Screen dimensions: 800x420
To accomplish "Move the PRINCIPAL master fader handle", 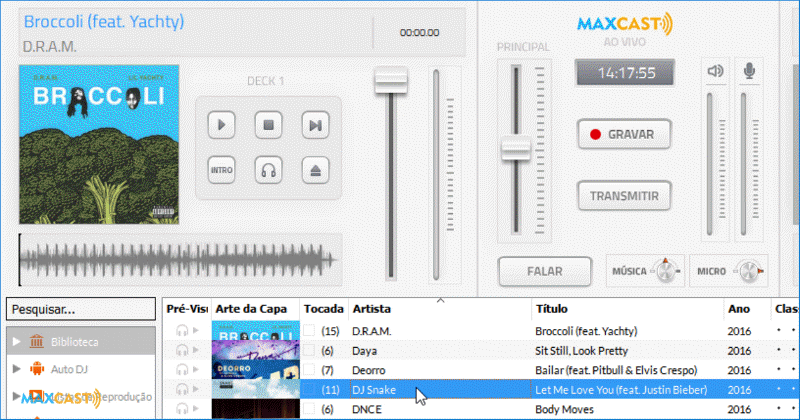I will pos(516,149).
